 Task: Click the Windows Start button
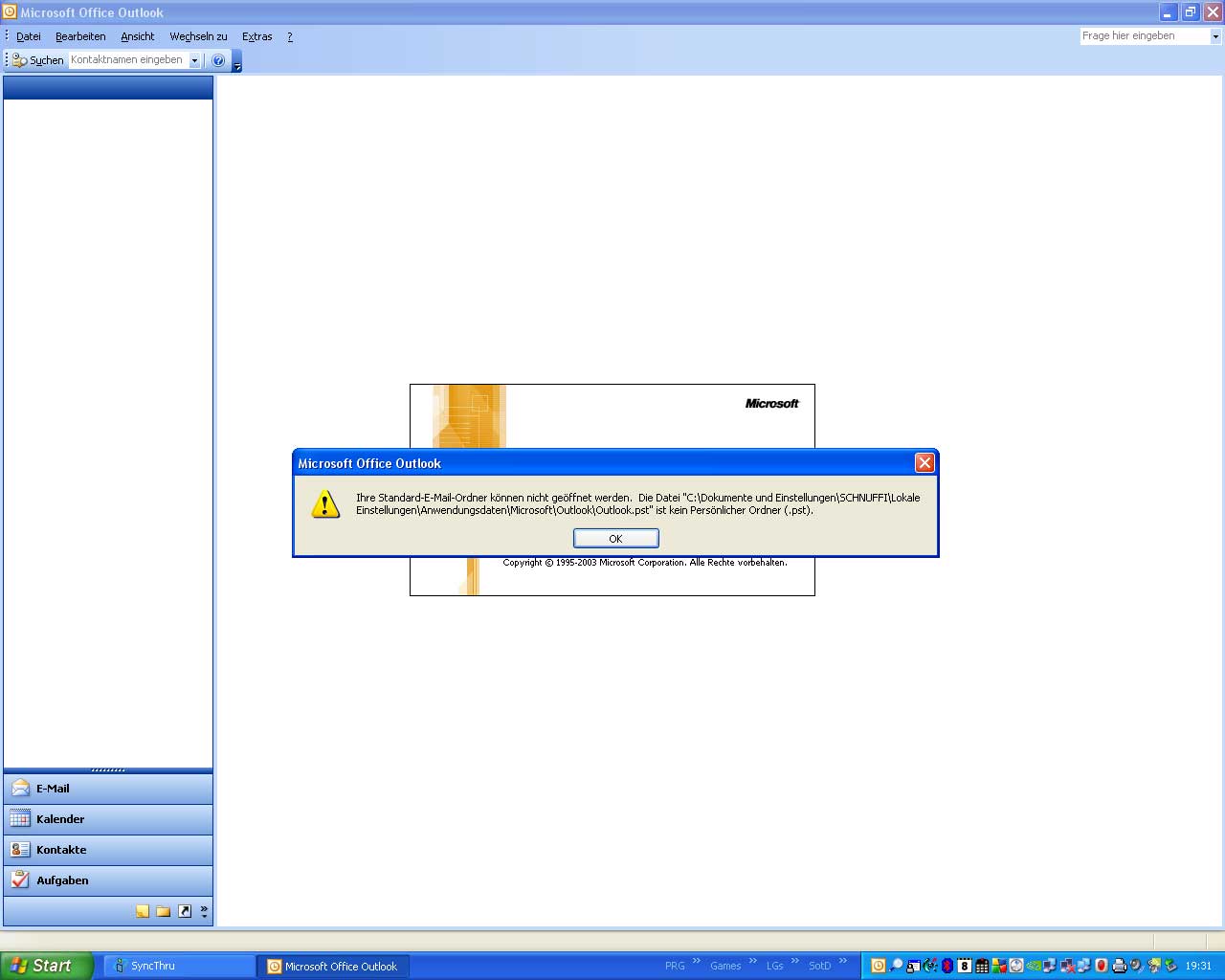[46, 966]
